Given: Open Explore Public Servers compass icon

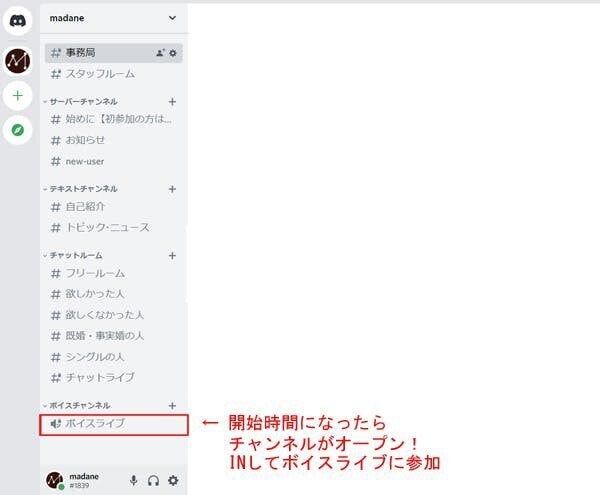Looking at the screenshot, I should click(x=17, y=130).
